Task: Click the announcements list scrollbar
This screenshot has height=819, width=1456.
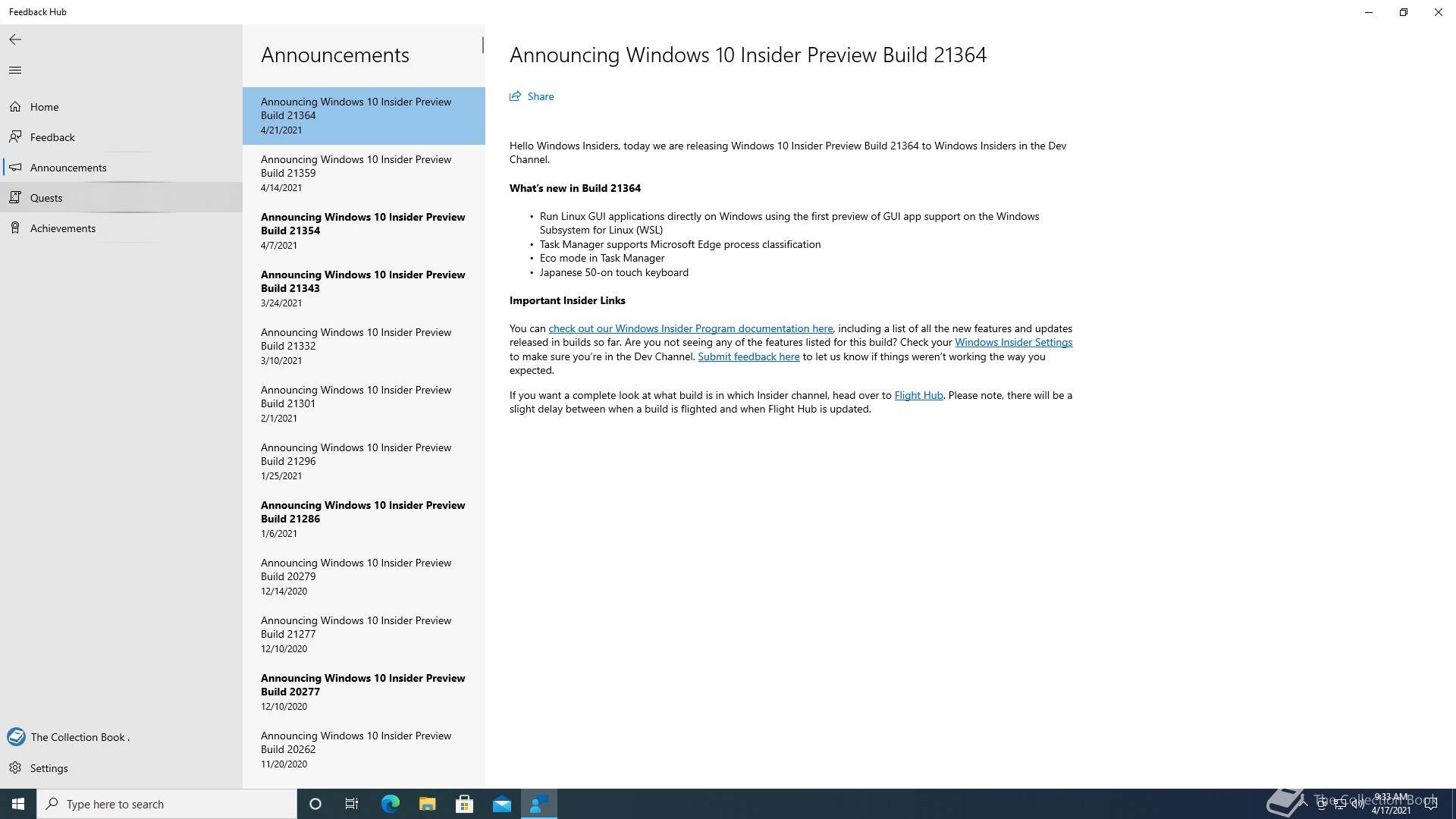Action: [482, 45]
